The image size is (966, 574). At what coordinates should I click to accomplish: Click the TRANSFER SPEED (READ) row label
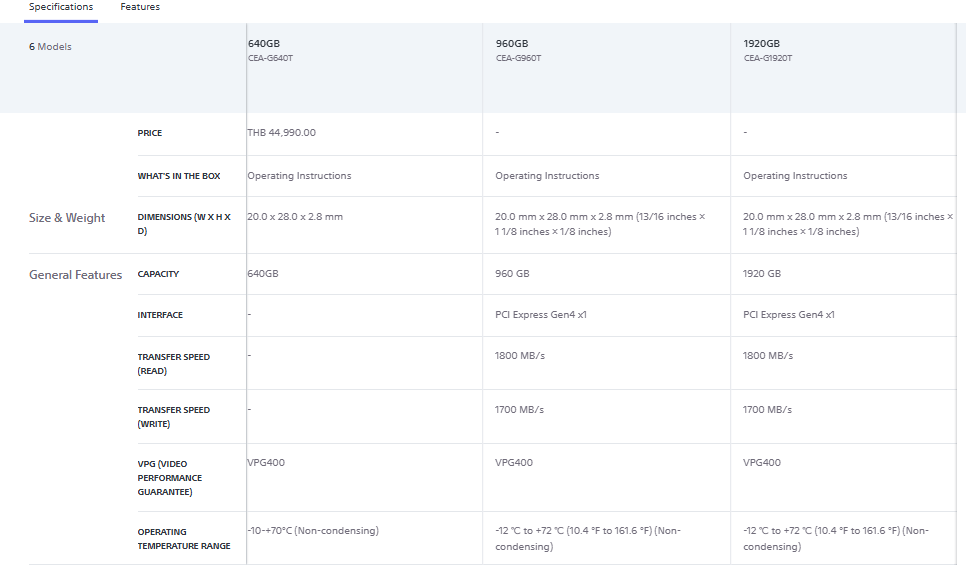tap(174, 364)
